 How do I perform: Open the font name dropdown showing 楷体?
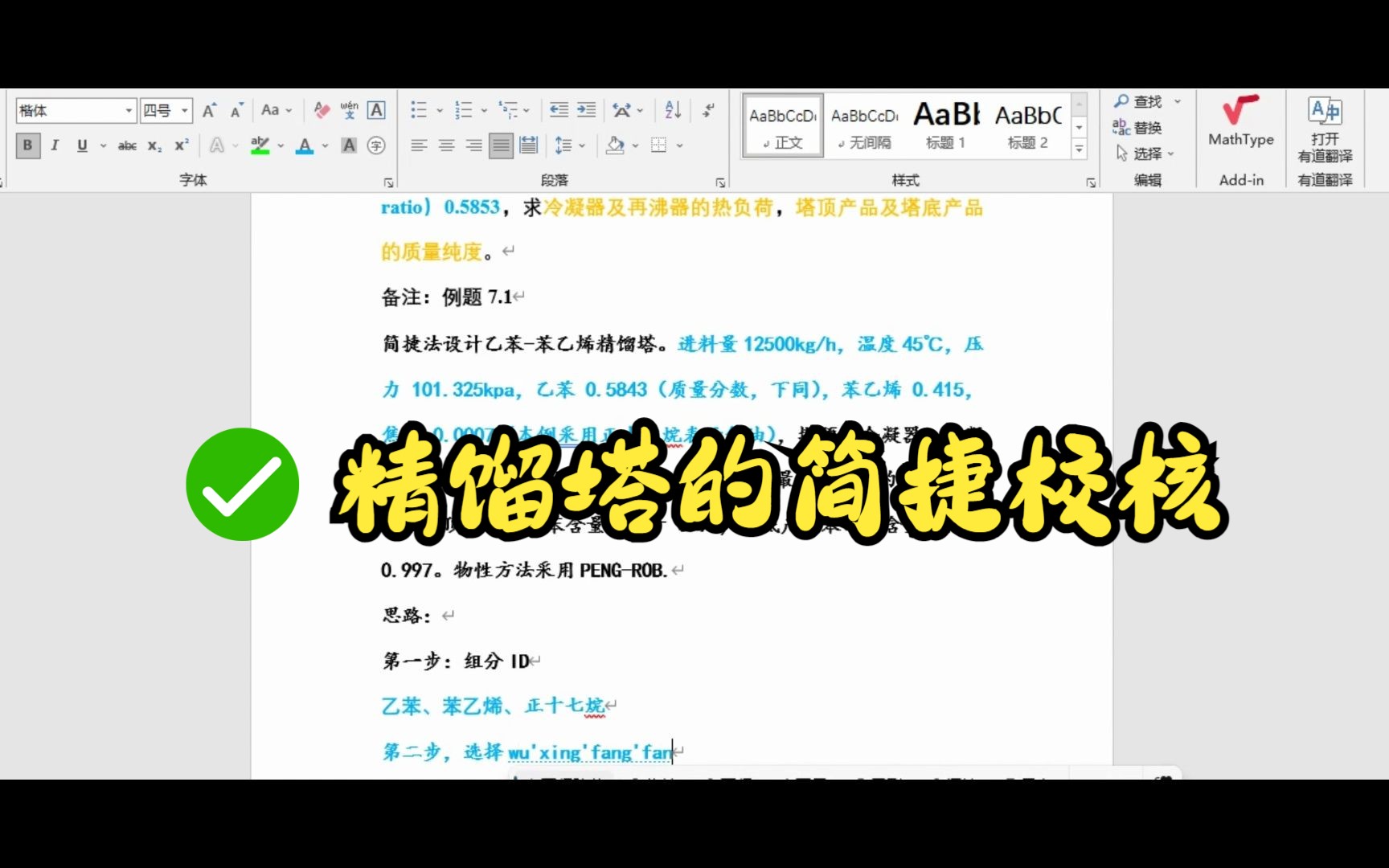(x=131, y=110)
